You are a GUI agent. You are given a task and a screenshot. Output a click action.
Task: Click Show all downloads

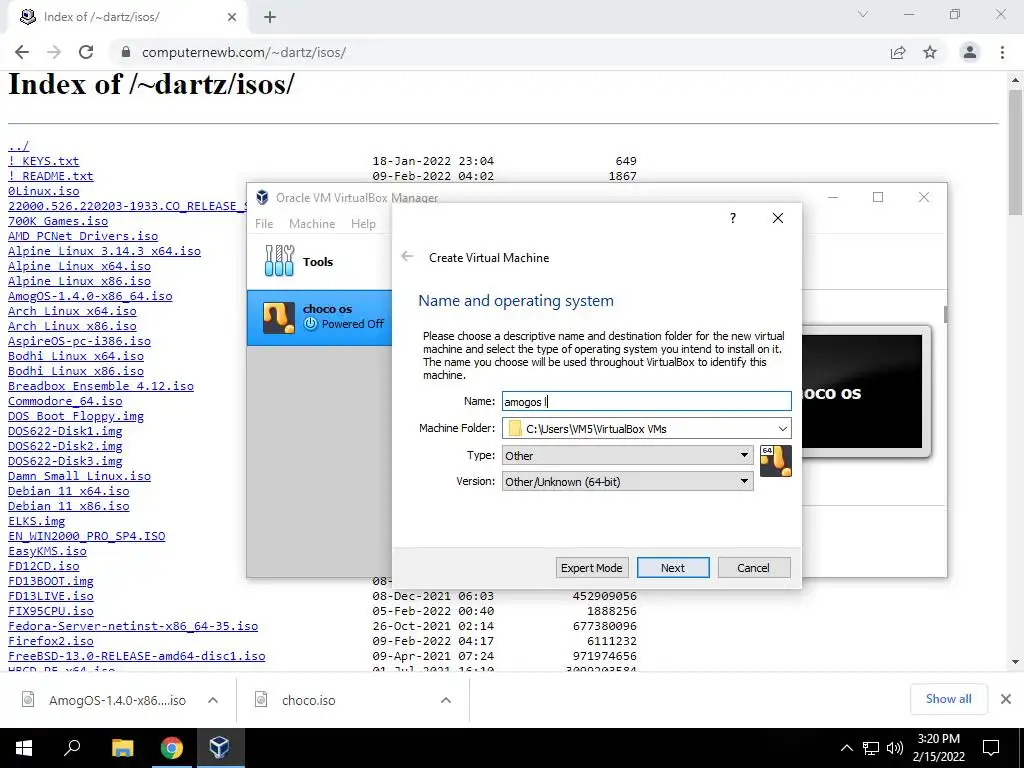[x=948, y=699]
